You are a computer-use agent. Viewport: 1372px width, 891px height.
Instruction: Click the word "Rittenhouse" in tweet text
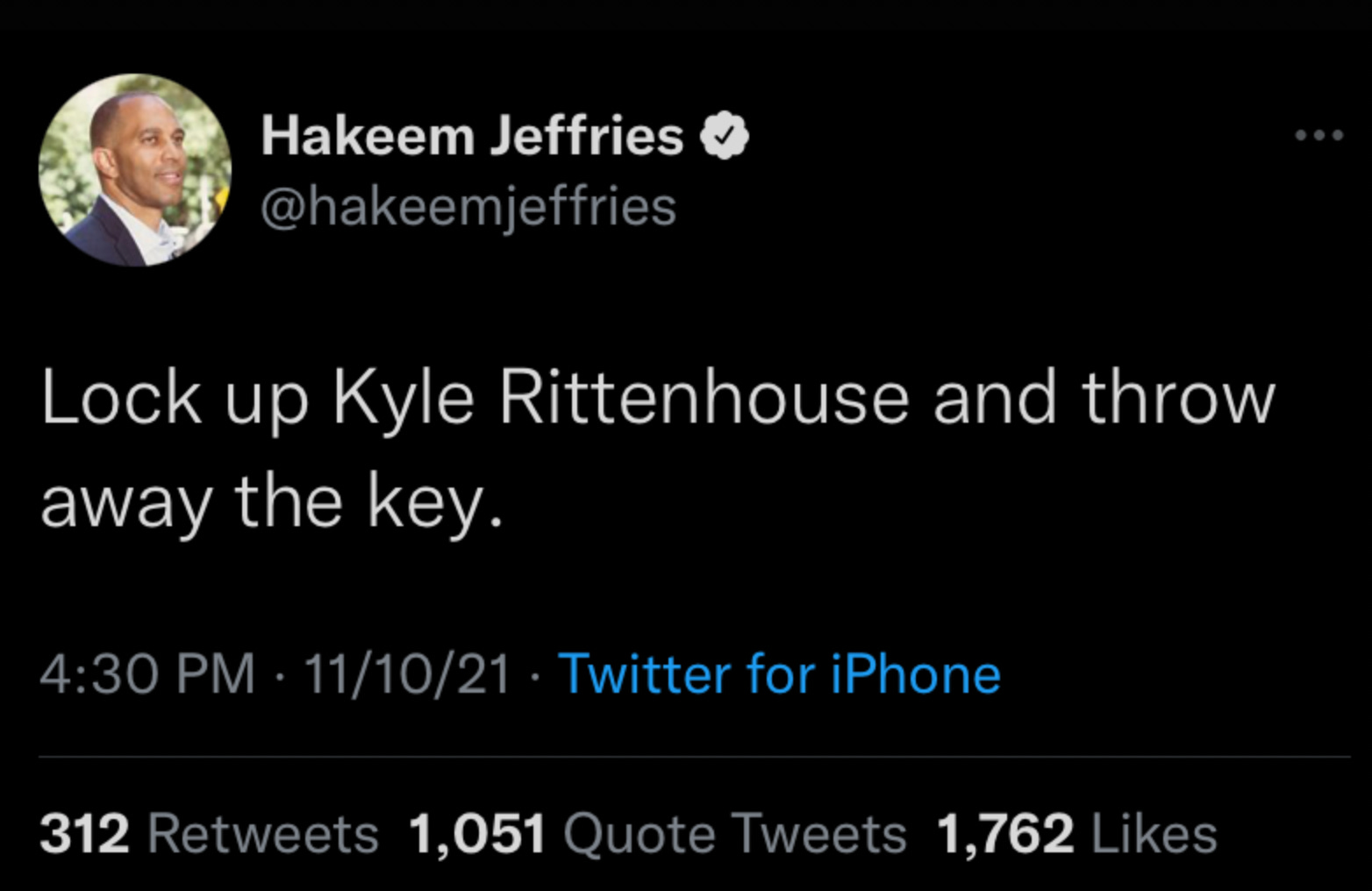(x=704, y=399)
